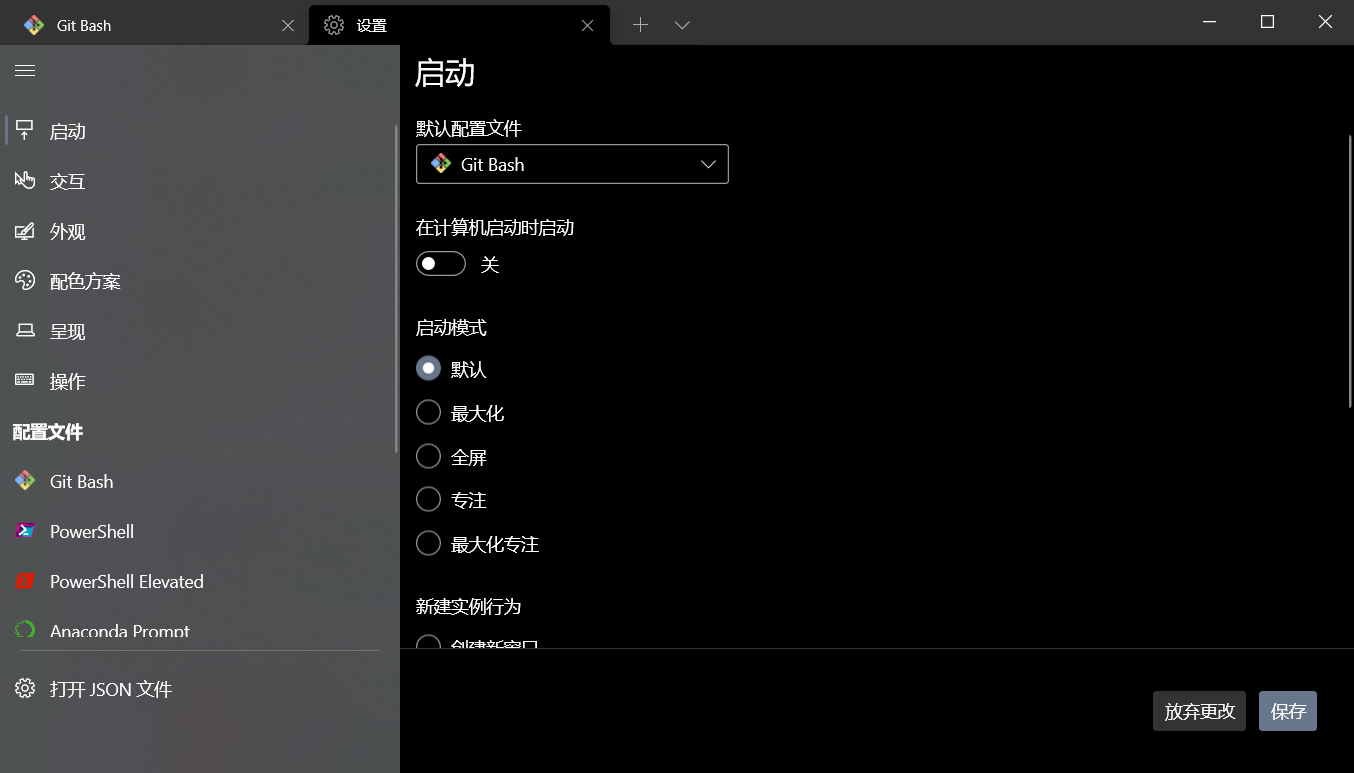Switch to the 设置 tab
Image resolution: width=1354 pixels, height=773 pixels.
[x=460, y=25]
